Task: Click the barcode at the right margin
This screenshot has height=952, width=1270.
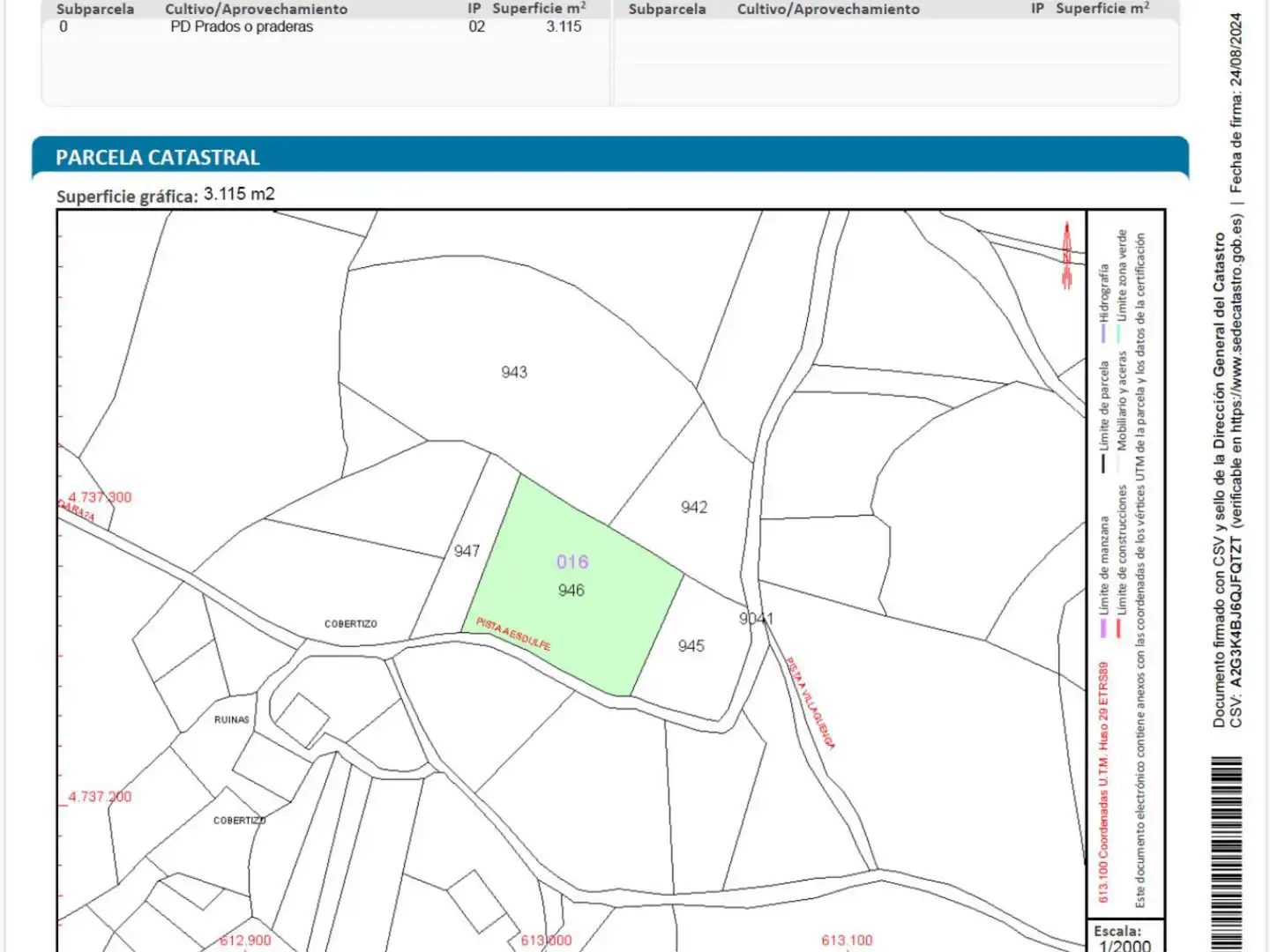Action: (x=1228, y=853)
